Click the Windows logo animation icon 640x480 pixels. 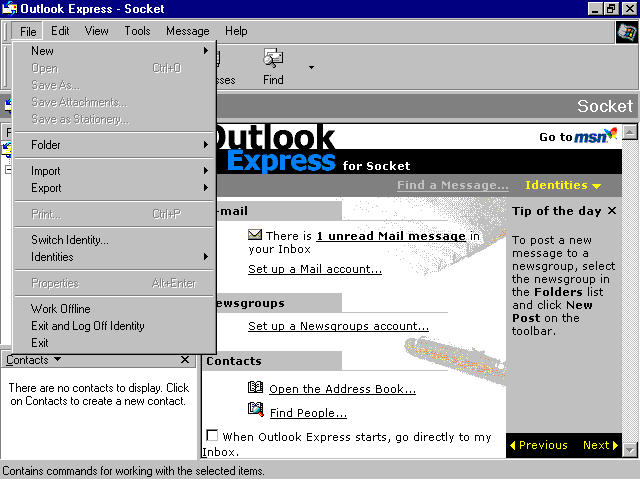(x=627, y=32)
